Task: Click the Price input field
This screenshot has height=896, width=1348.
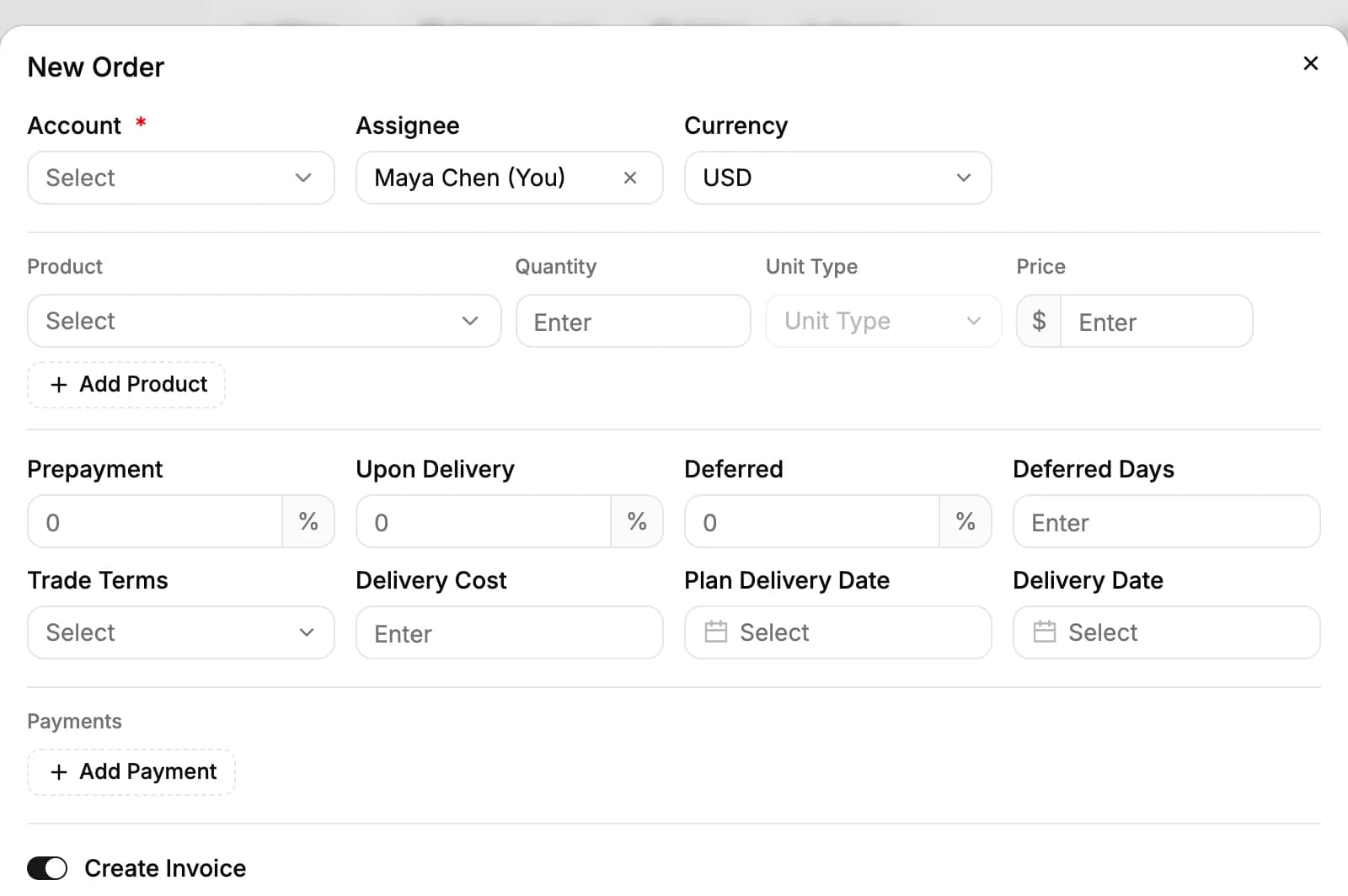Action: tap(1156, 321)
